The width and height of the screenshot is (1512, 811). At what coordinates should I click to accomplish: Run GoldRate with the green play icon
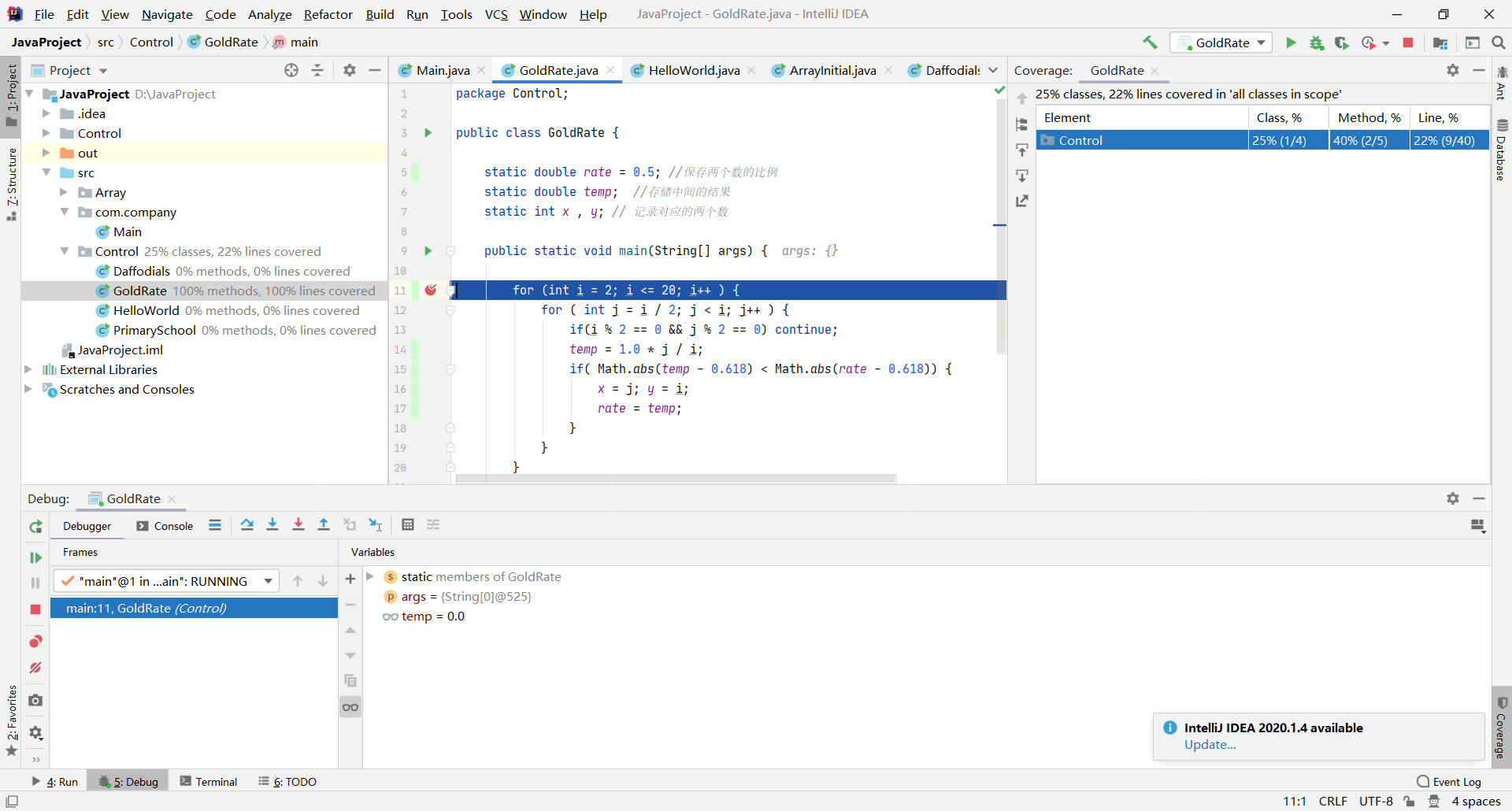coord(1291,43)
